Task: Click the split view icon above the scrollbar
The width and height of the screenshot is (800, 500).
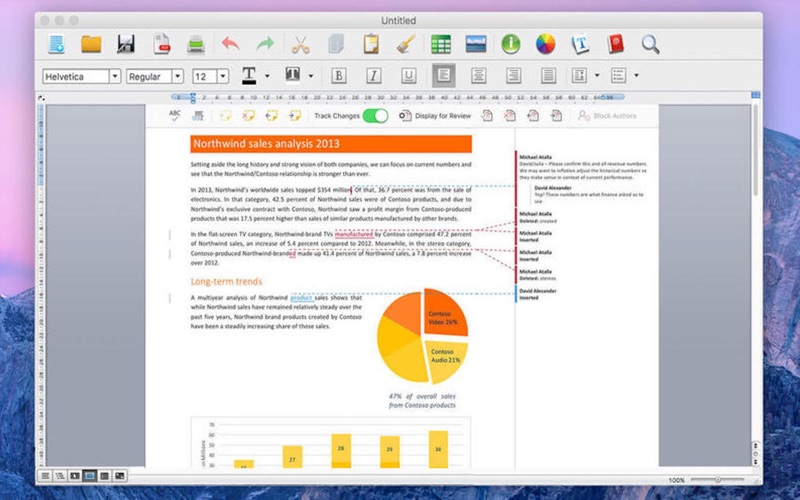Action: tap(756, 95)
